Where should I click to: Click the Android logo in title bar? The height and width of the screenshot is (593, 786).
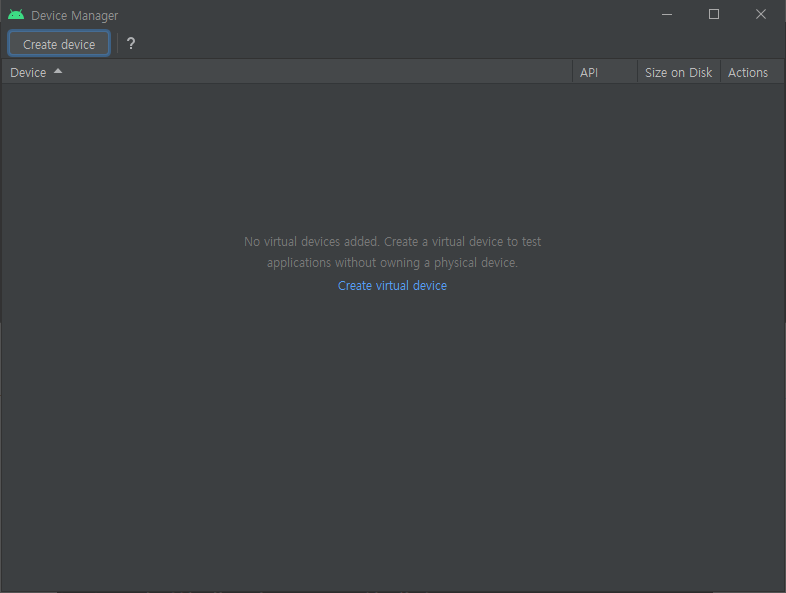16,15
